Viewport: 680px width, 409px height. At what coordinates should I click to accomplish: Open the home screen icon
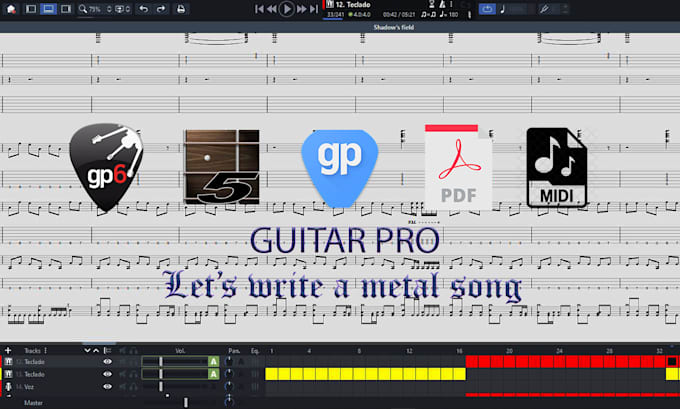[x=11, y=9]
